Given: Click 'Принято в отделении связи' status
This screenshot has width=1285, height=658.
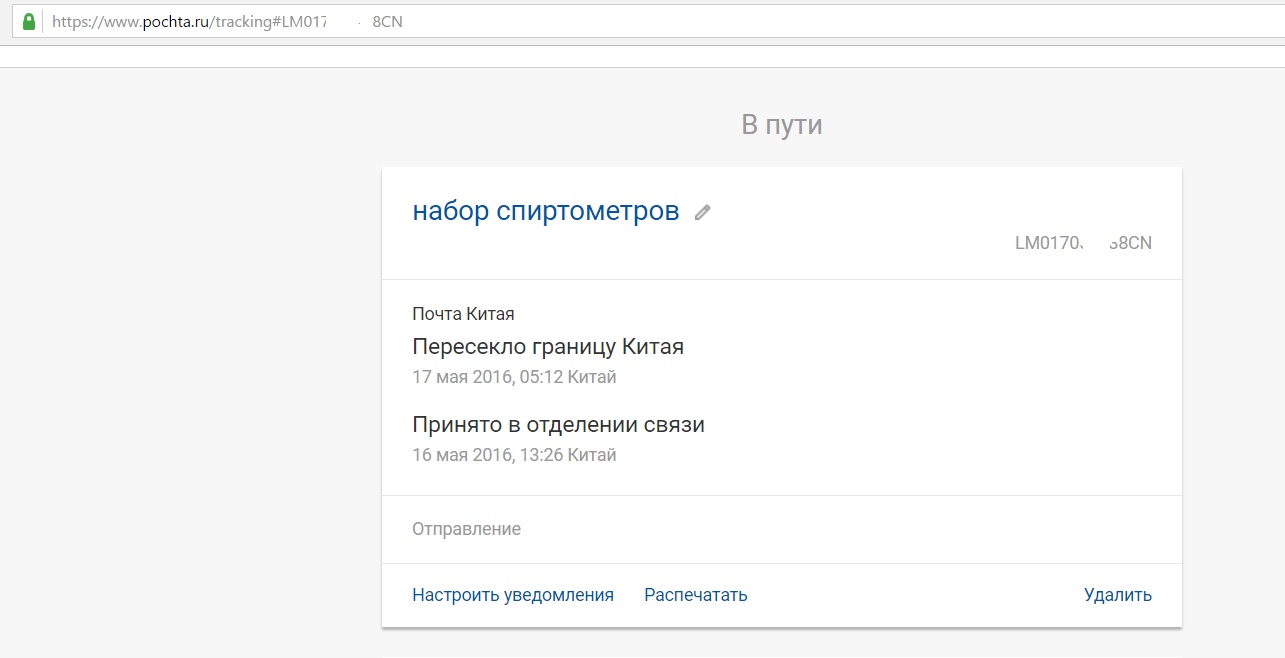Looking at the screenshot, I should tap(558, 425).
